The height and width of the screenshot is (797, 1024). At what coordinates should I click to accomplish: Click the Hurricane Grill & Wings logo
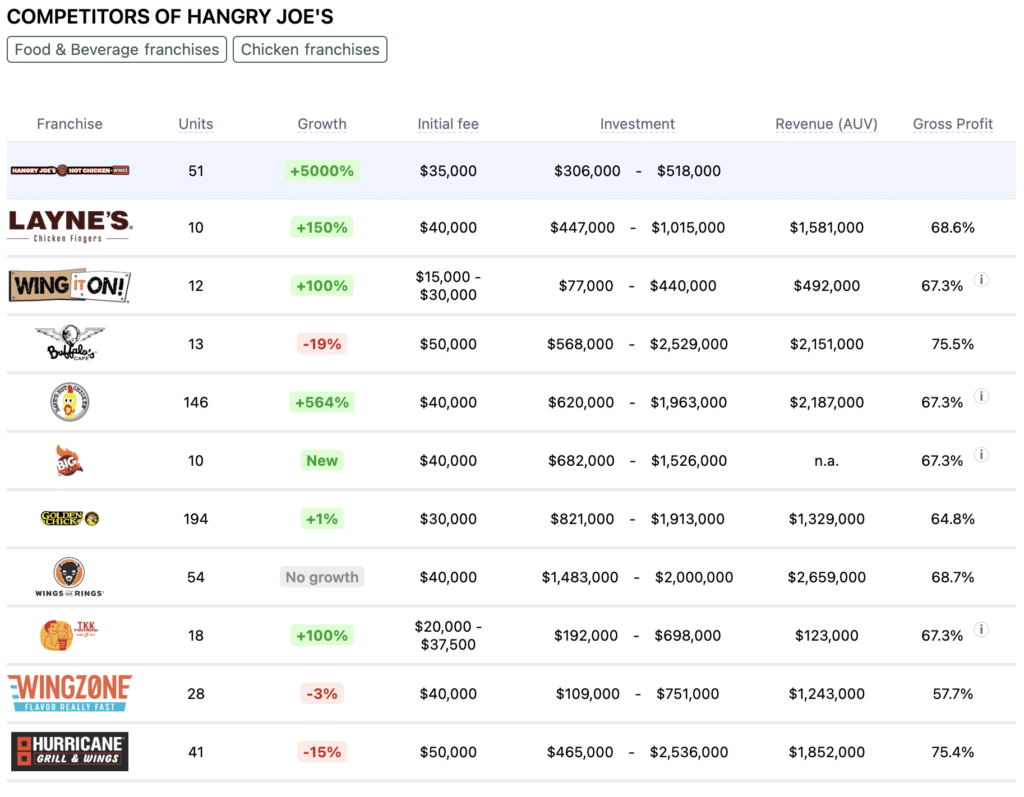coord(70,751)
